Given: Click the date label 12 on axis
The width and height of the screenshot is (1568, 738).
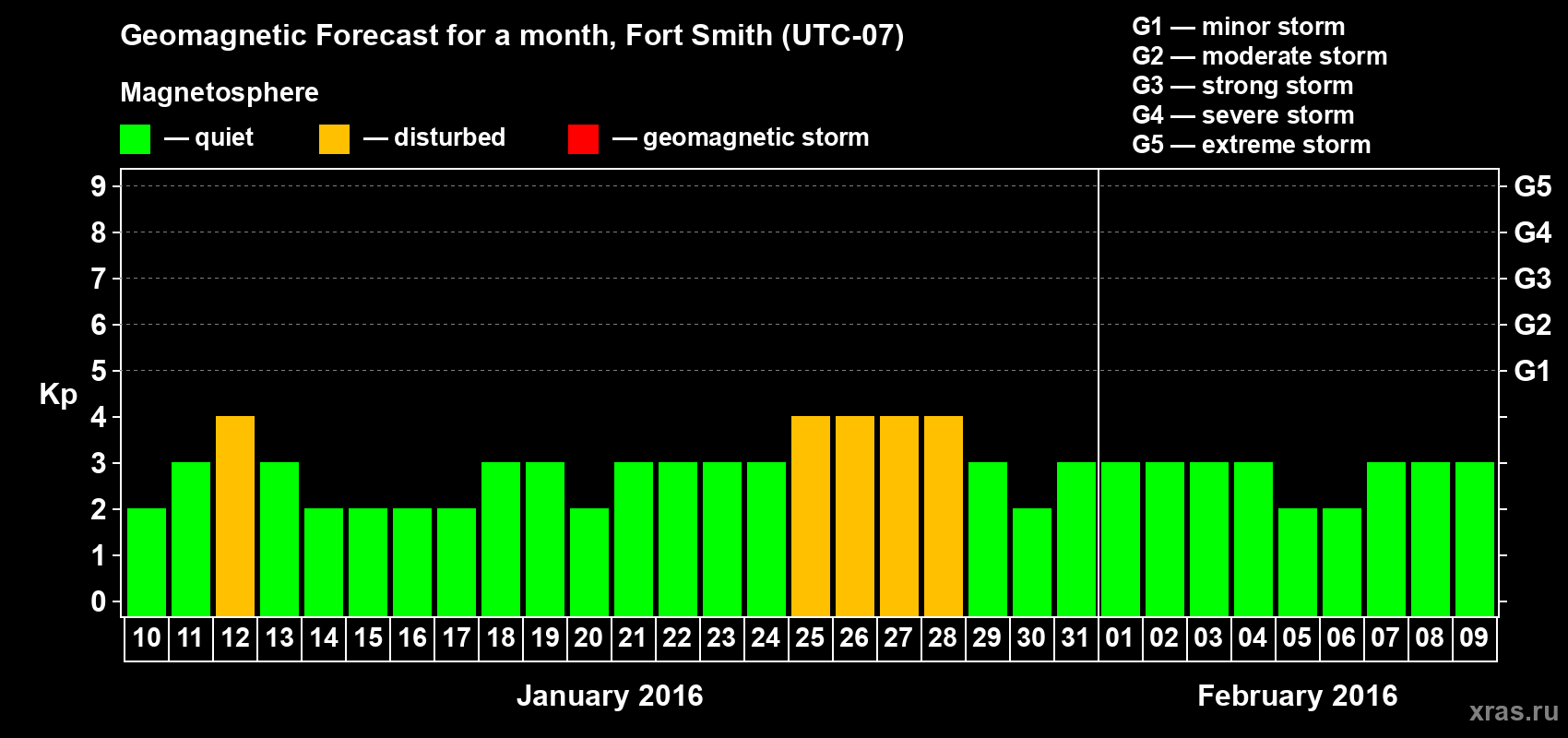Looking at the screenshot, I should [x=235, y=638].
